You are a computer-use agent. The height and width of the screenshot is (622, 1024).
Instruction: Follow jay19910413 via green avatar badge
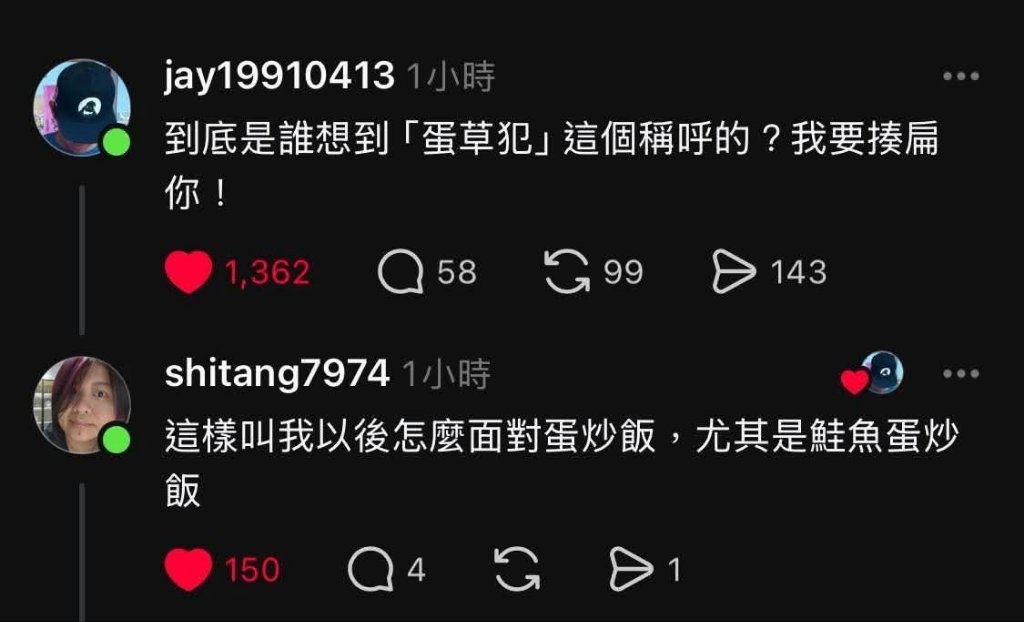pos(116,142)
